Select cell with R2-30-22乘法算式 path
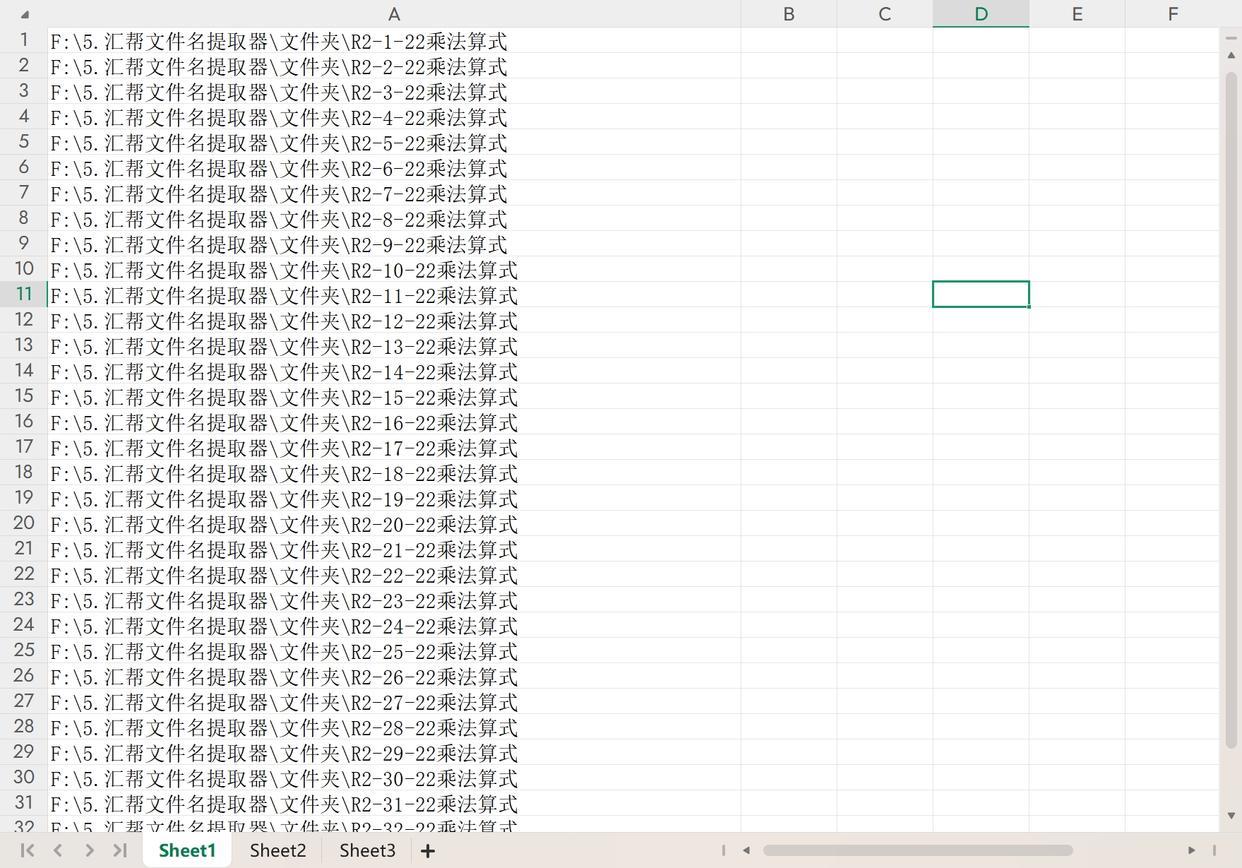Image resolution: width=1242 pixels, height=868 pixels. (394, 777)
